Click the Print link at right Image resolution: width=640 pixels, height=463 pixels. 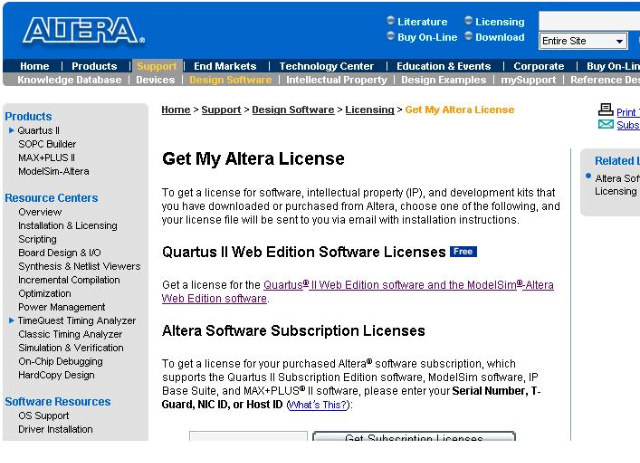coord(628,112)
